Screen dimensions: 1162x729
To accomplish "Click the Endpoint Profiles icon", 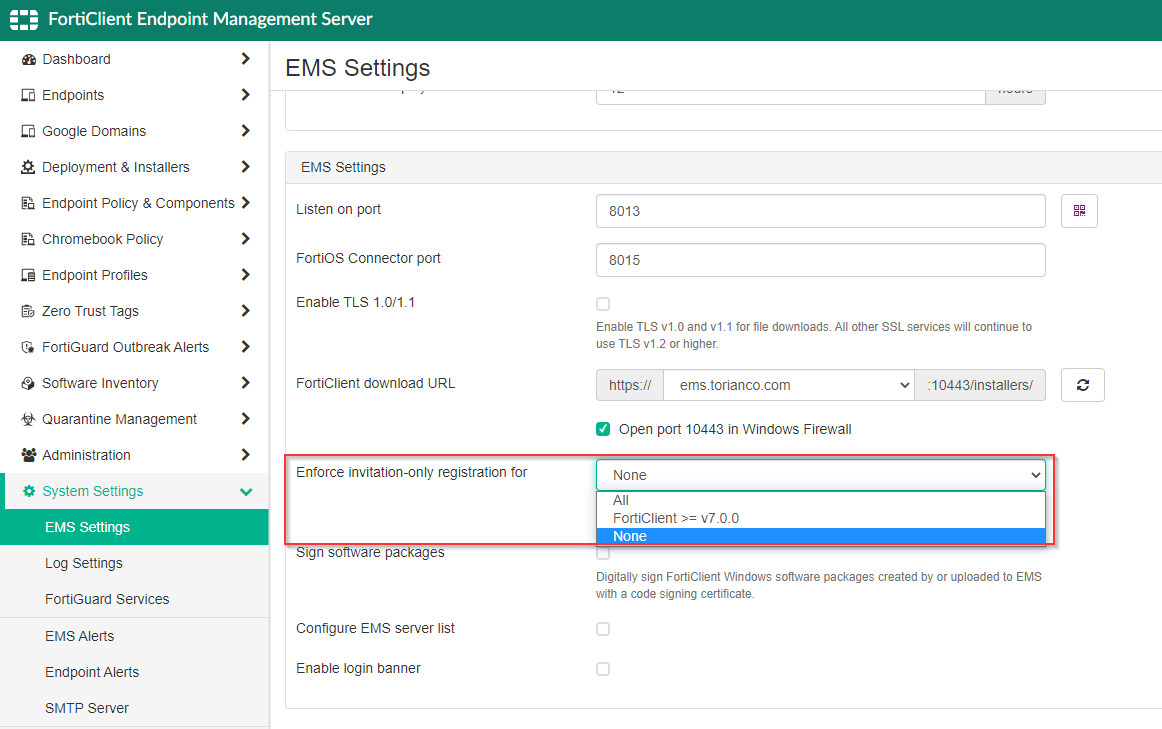I will point(28,275).
